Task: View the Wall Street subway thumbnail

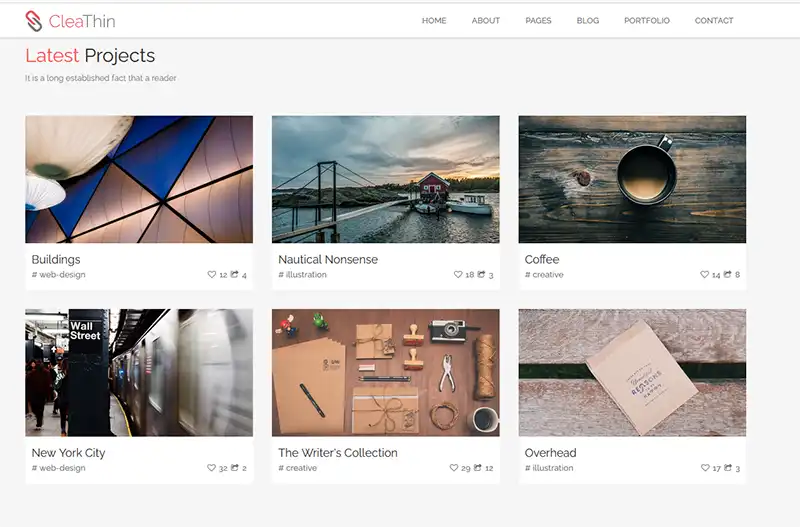Action: click(139, 372)
